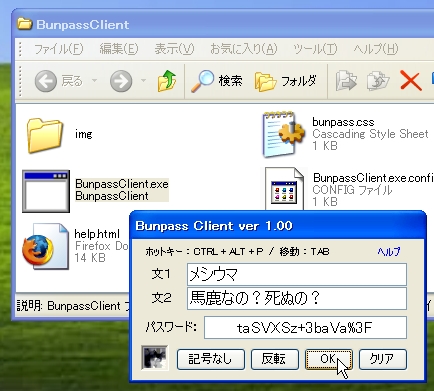Click the green forward arrow icon

click(x=121, y=81)
